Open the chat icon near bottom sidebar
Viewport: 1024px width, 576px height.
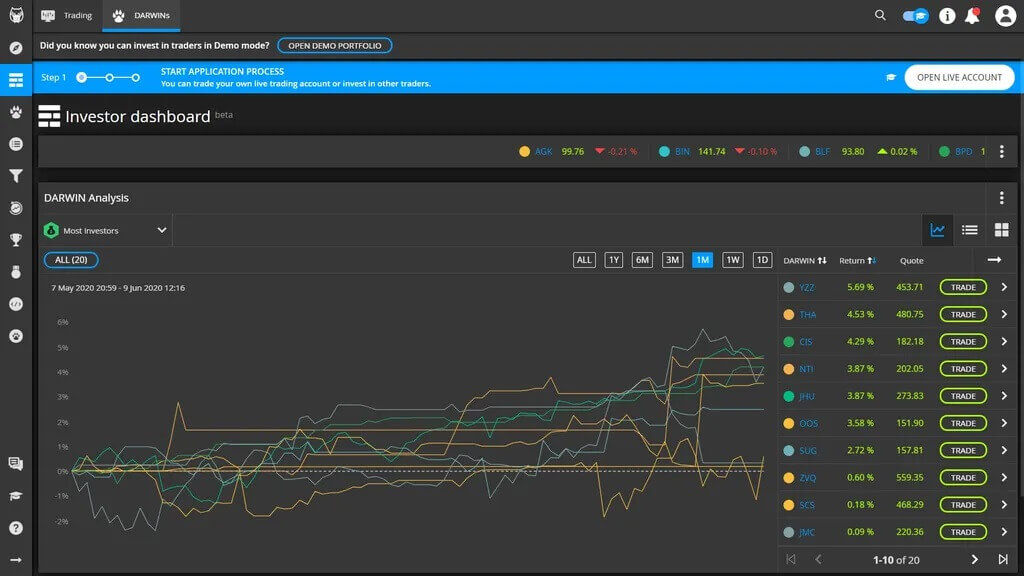tap(14, 463)
